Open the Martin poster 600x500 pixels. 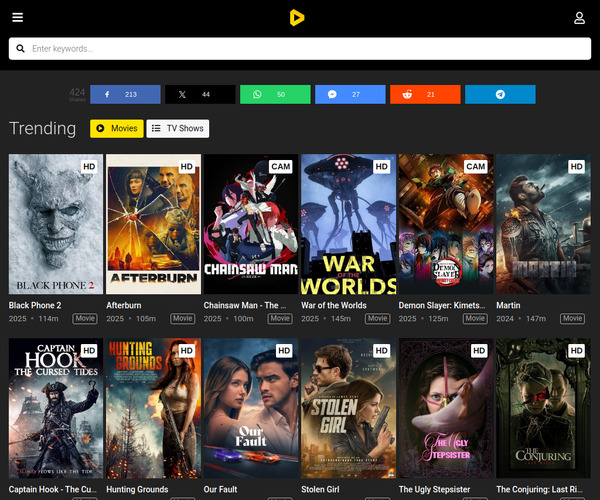pos(543,224)
